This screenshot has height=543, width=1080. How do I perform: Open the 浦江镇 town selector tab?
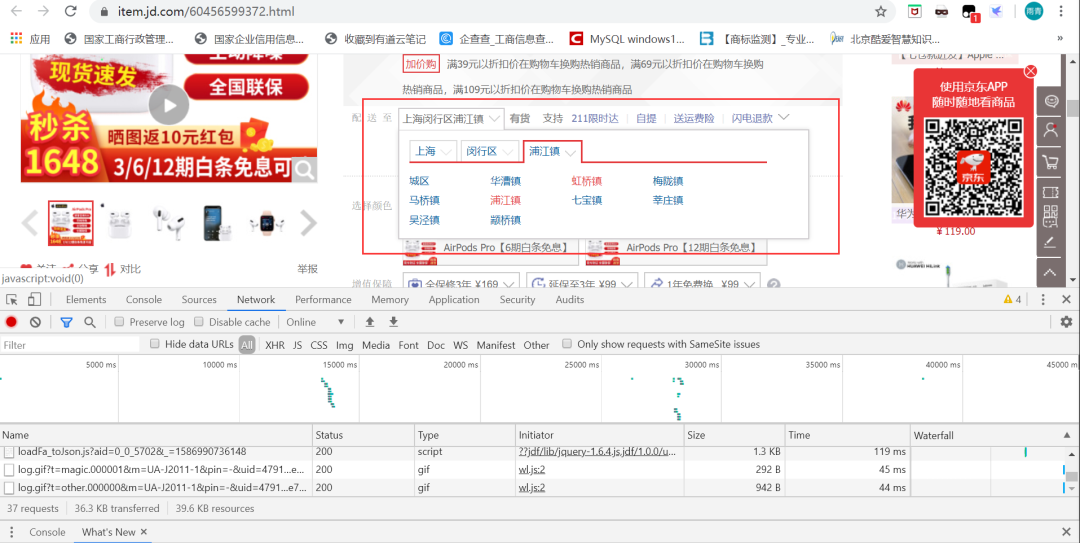pos(552,152)
